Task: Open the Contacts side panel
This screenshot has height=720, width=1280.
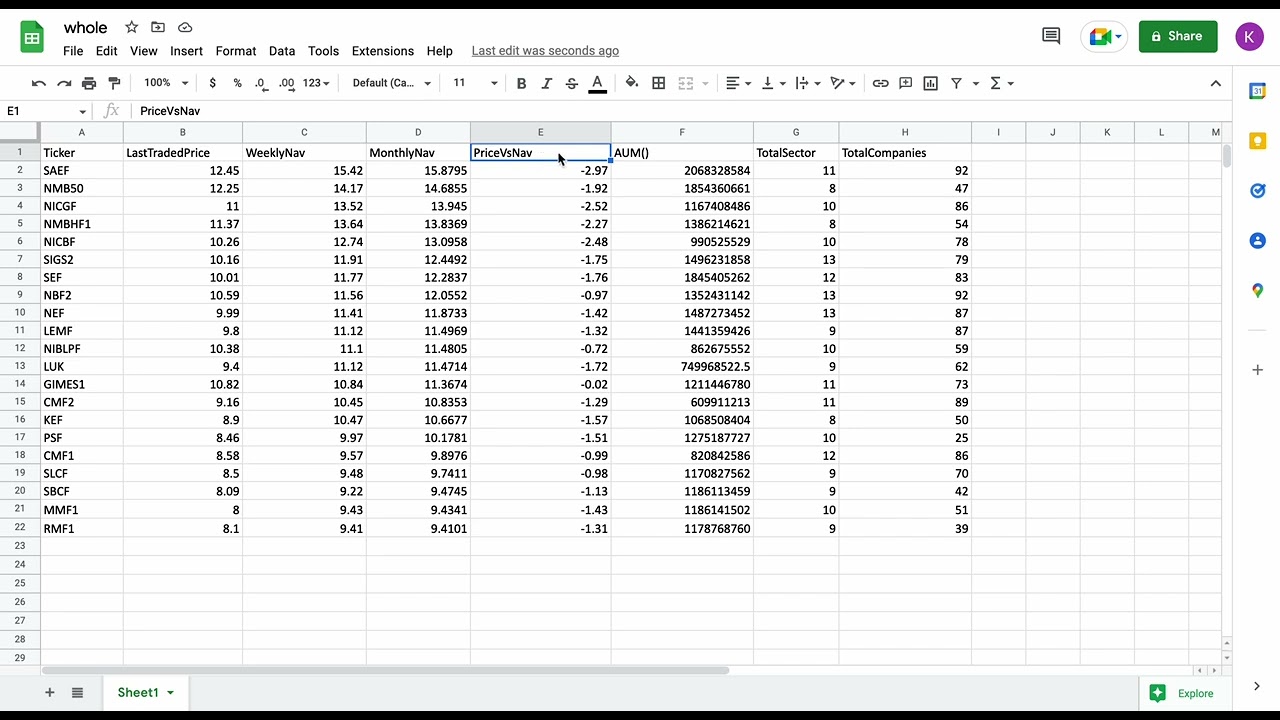Action: point(1258,241)
